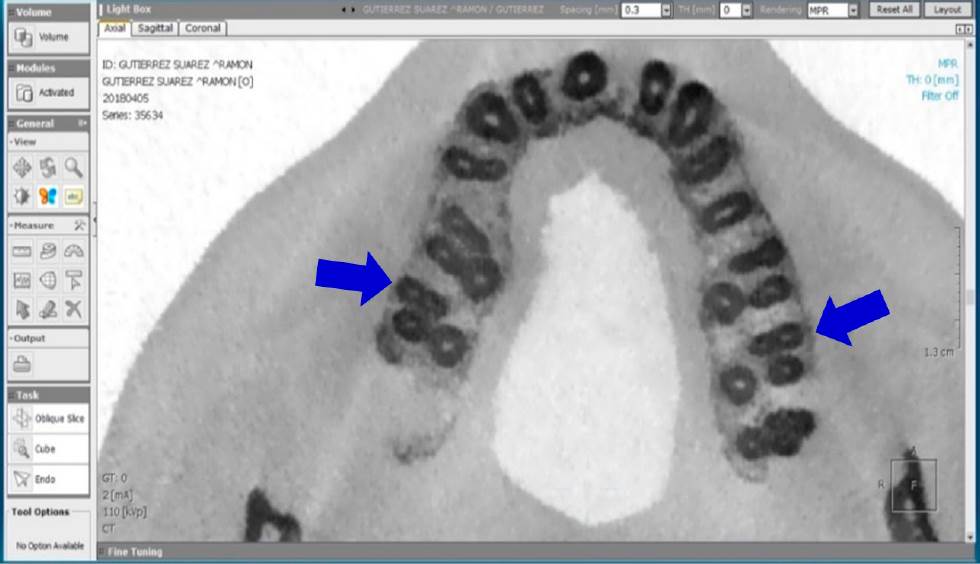Image resolution: width=980 pixels, height=564 pixels.
Task: Switch to the Sagittal tab
Action: point(155,29)
